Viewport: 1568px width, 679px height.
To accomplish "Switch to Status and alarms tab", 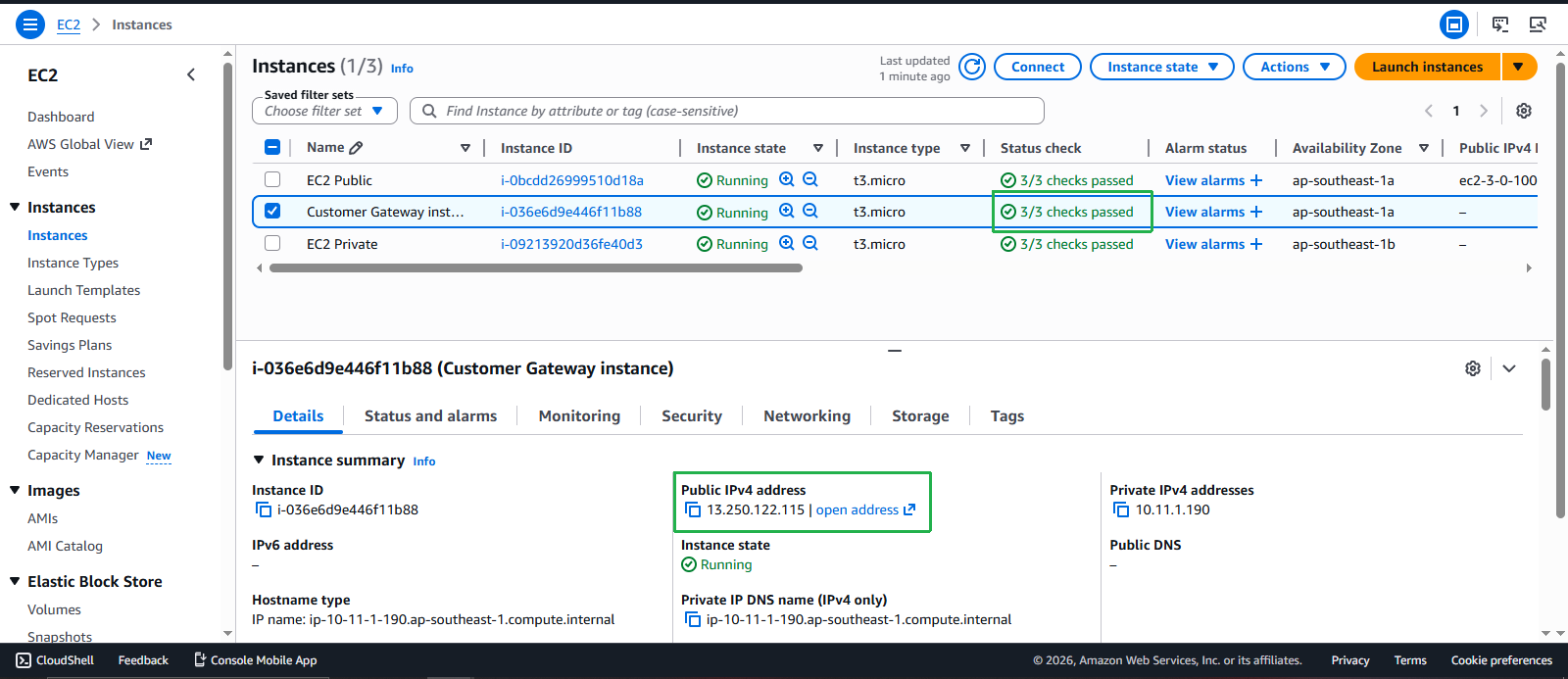I will pyautogui.click(x=430, y=416).
